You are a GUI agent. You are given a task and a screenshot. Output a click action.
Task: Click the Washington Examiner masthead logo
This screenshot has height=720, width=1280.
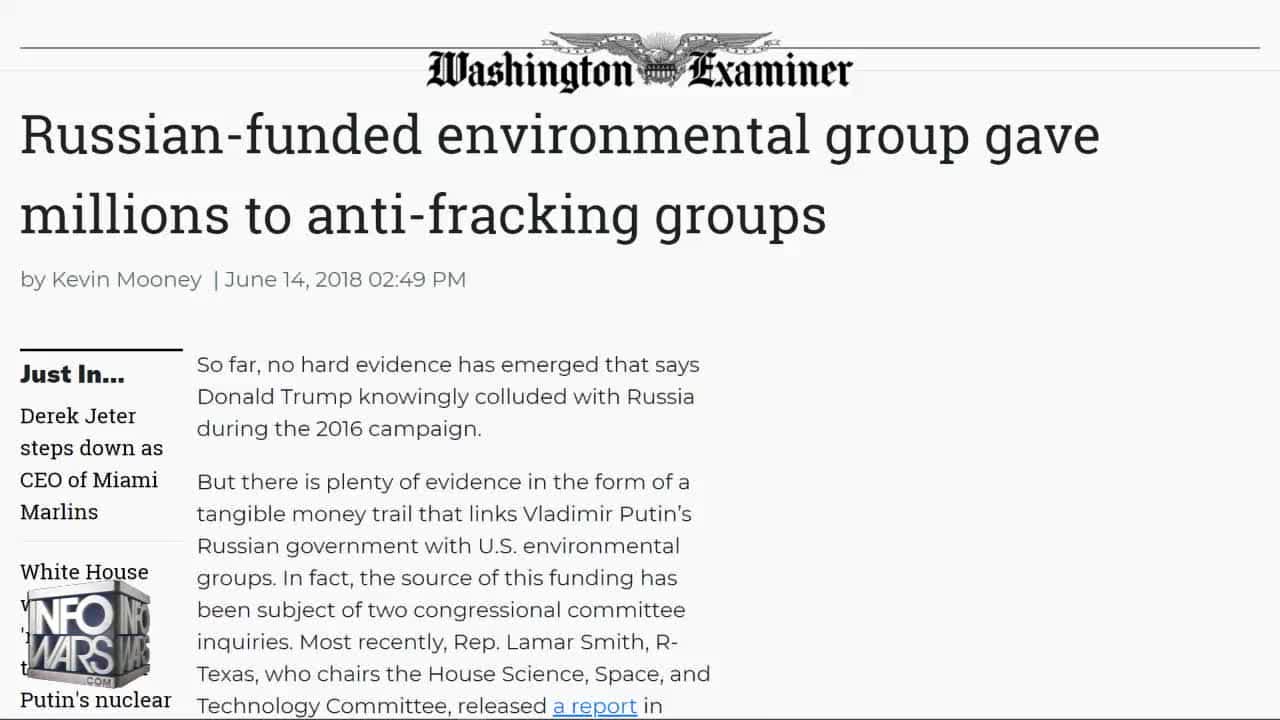(x=639, y=72)
